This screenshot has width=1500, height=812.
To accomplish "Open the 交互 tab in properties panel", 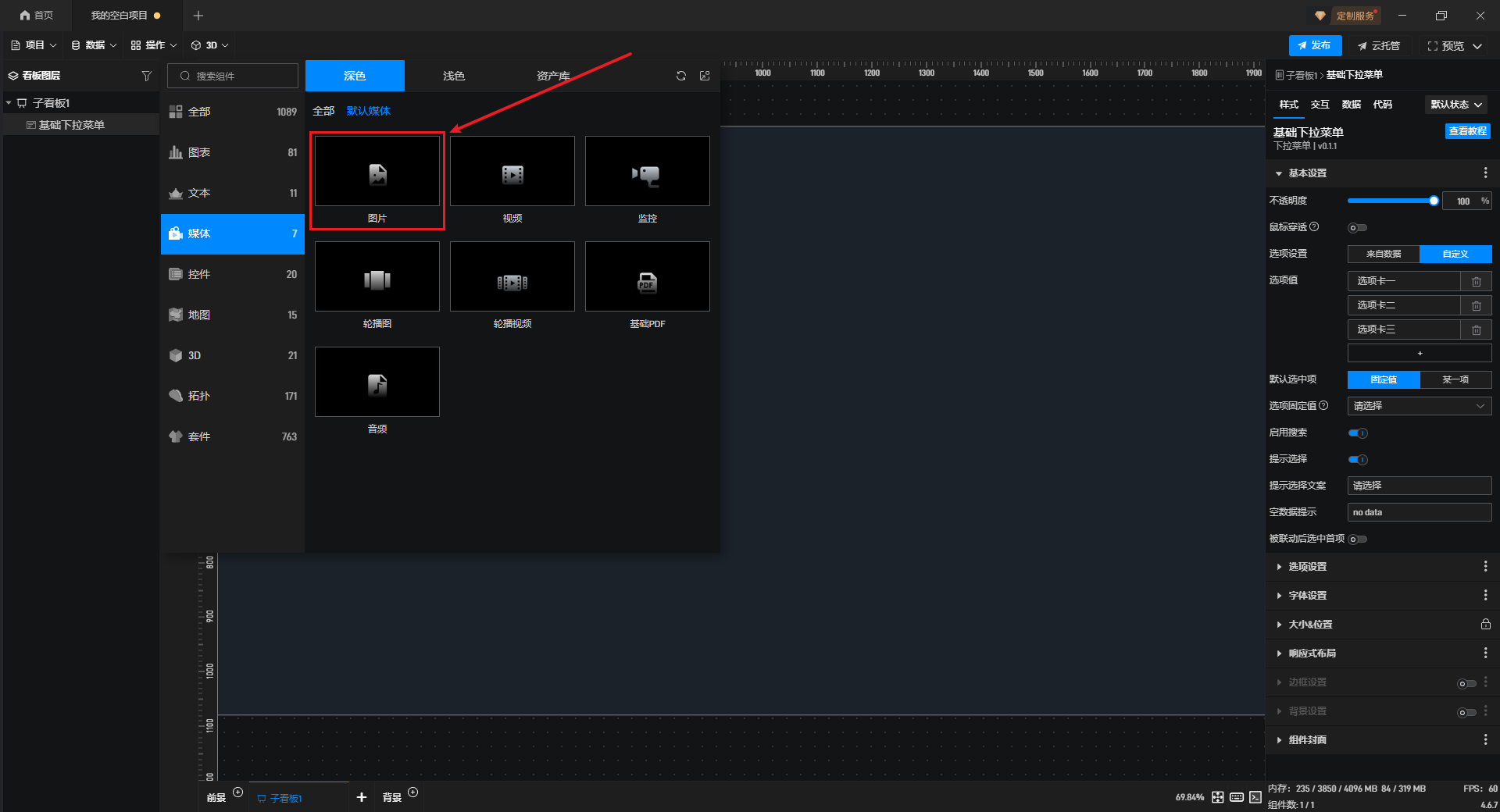I will [1320, 105].
